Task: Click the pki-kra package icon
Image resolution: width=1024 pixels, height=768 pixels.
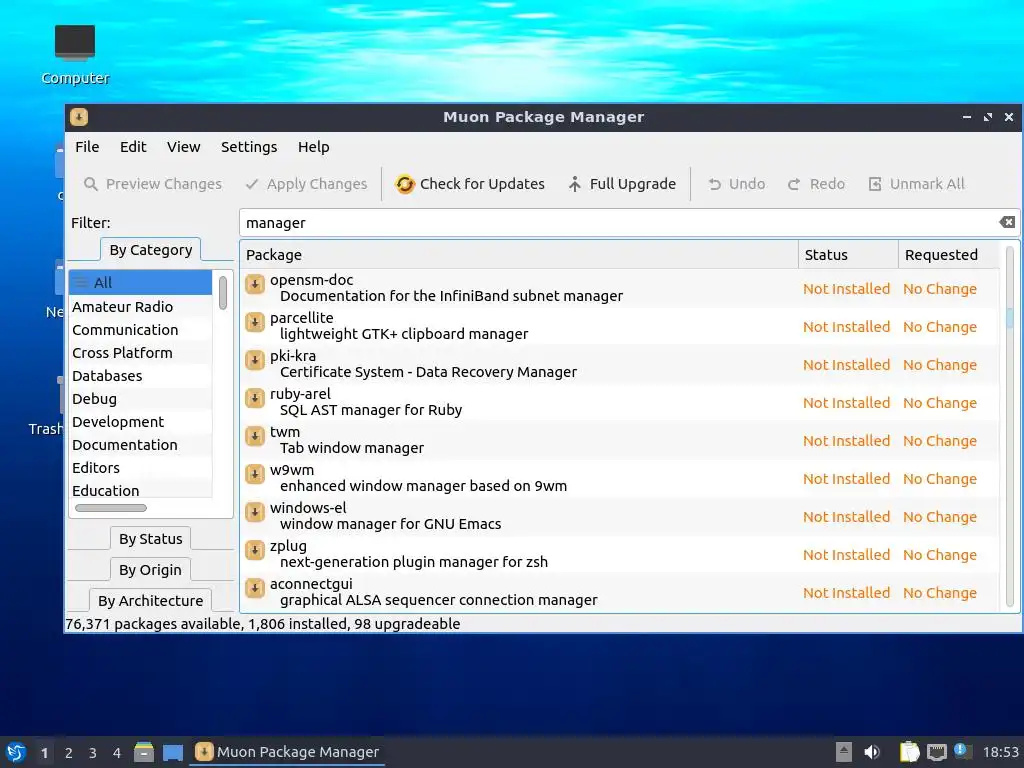Action: click(x=255, y=360)
